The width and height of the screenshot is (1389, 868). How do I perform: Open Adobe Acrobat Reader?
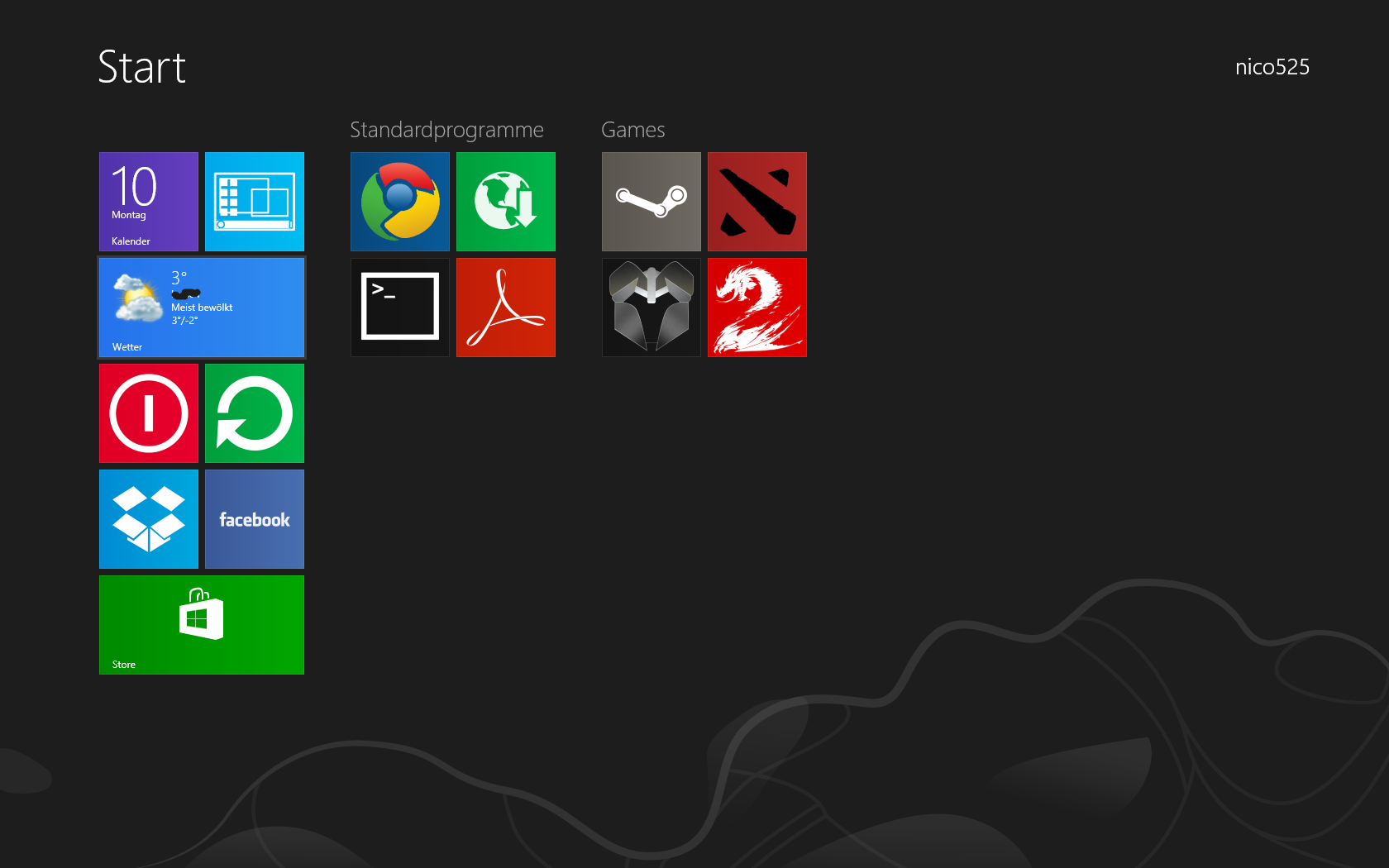pyautogui.click(x=506, y=308)
